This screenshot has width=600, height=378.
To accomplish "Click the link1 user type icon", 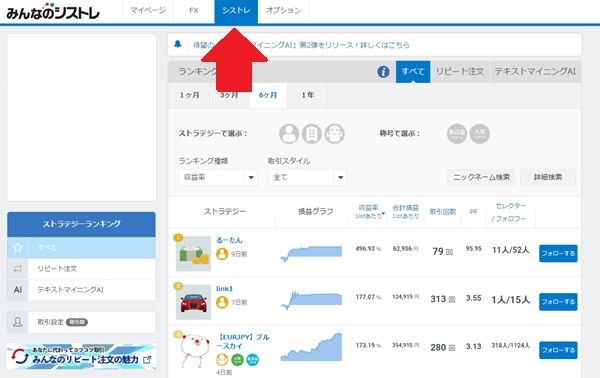I will [x=222, y=302].
